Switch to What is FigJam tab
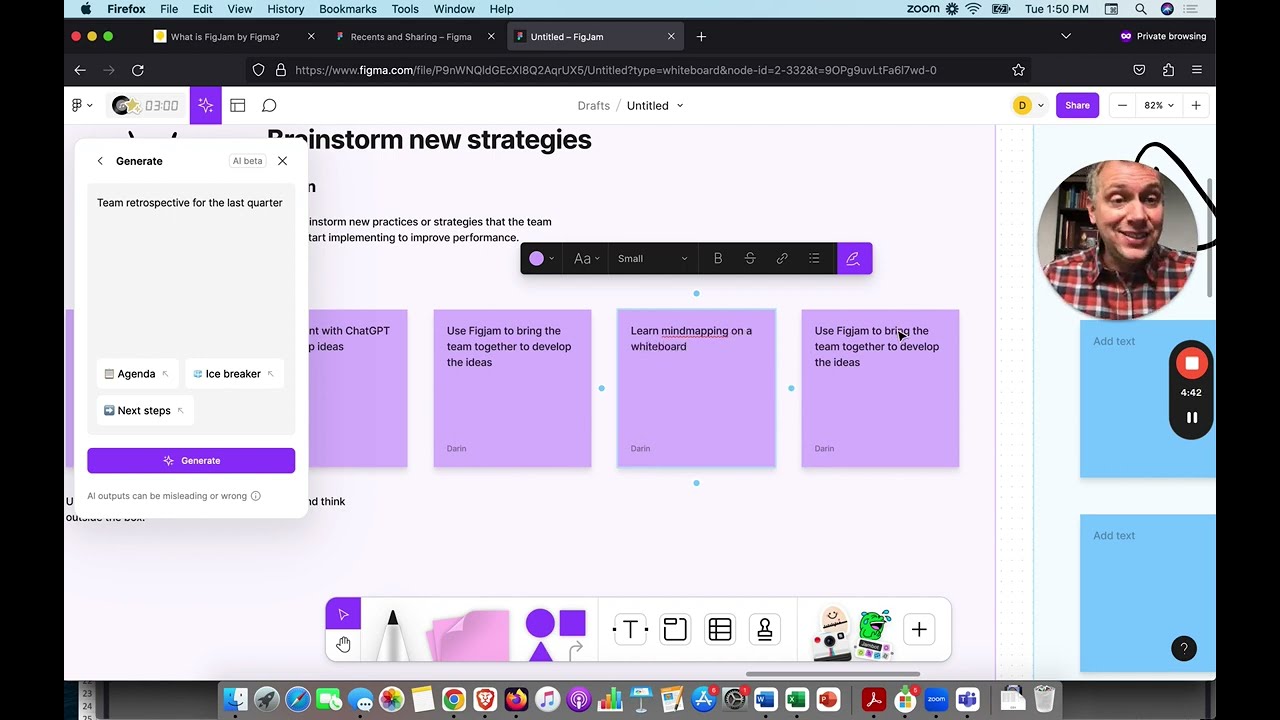Screen dimensions: 1280x720 225,37
